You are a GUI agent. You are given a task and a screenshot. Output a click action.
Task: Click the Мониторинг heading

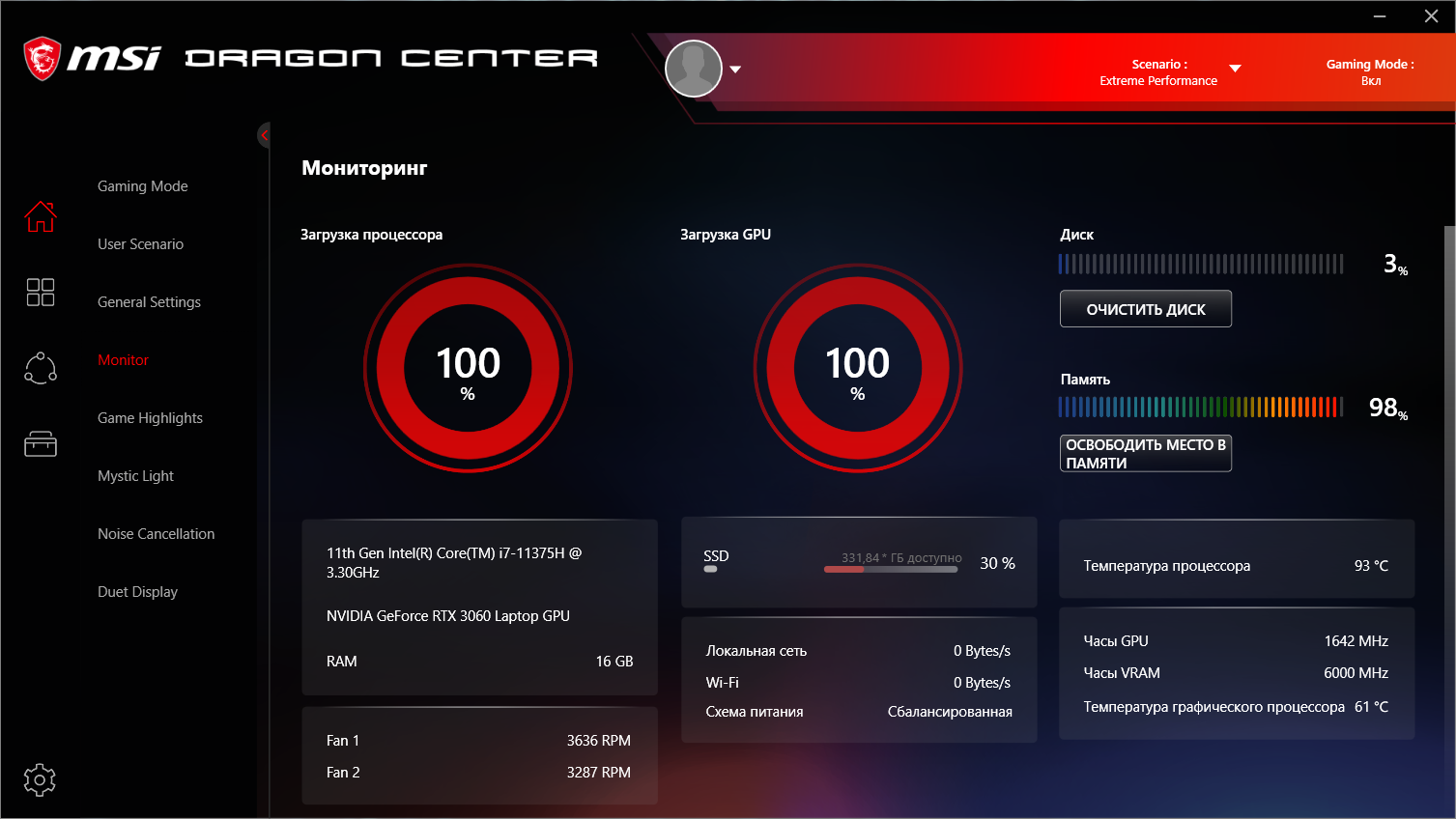click(364, 168)
